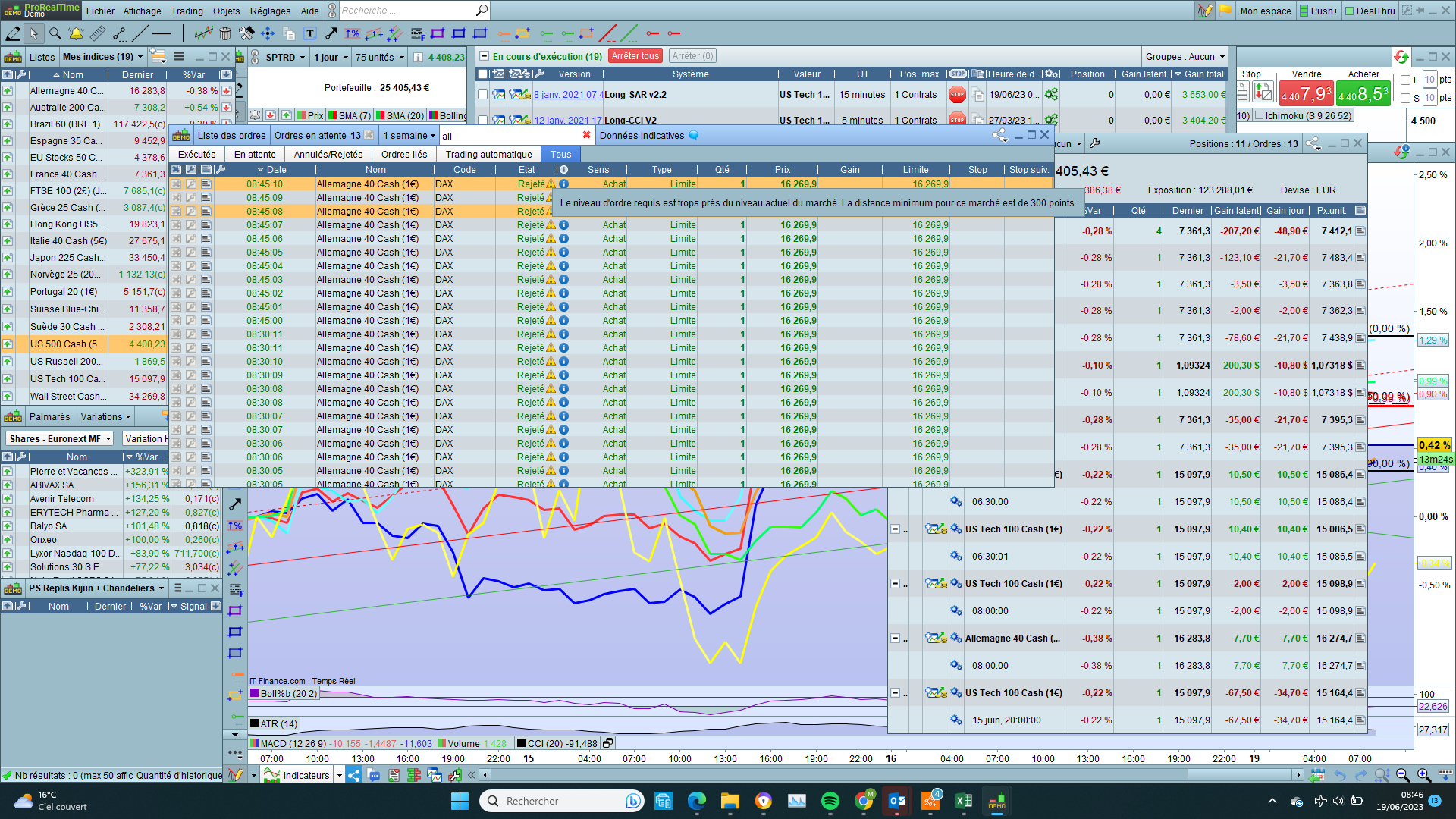Toggle the Ichimoku indicator checkbox
This screenshot has height=819, width=1456.
[x=1260, y=115]
